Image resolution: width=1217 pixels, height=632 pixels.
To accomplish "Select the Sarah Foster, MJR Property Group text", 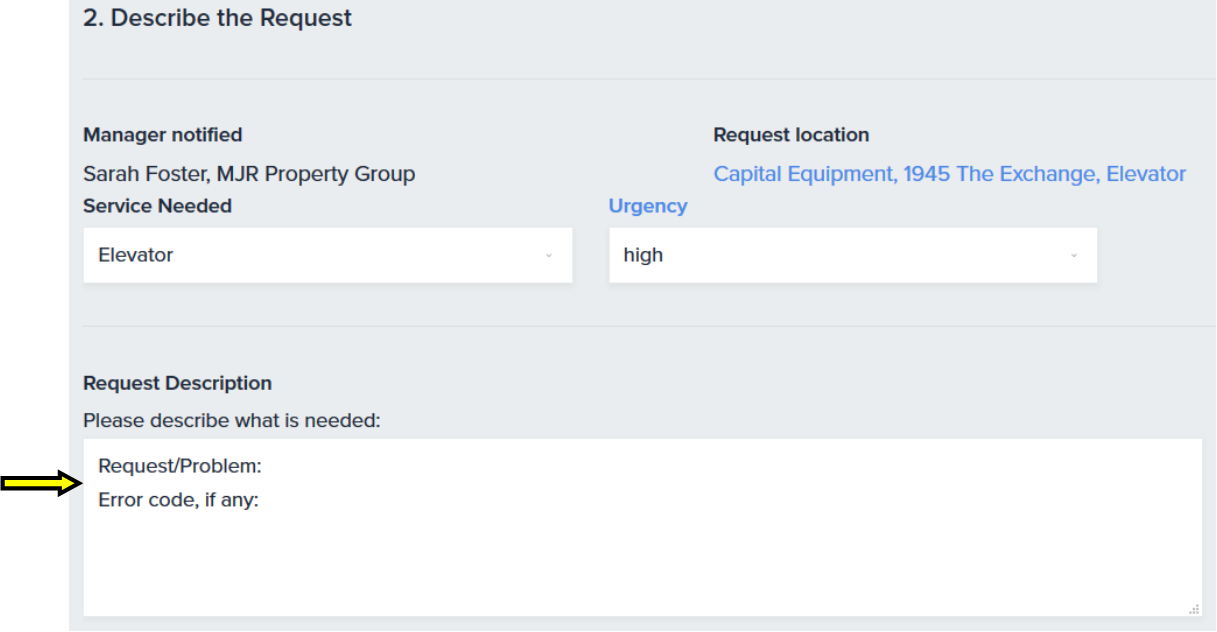I will click(249, 174).
